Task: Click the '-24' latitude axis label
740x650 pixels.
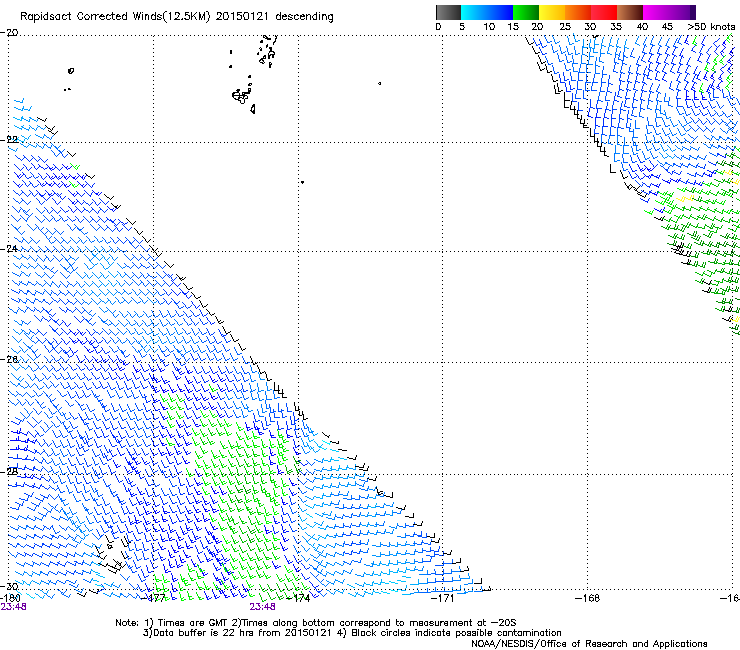Action: (9, 249)
